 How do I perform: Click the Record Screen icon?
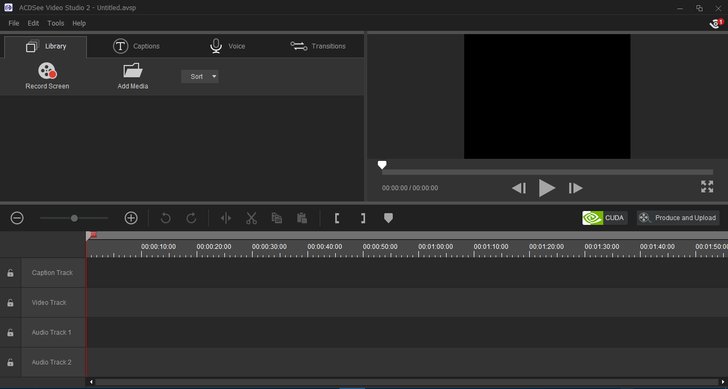pos(47,71)
